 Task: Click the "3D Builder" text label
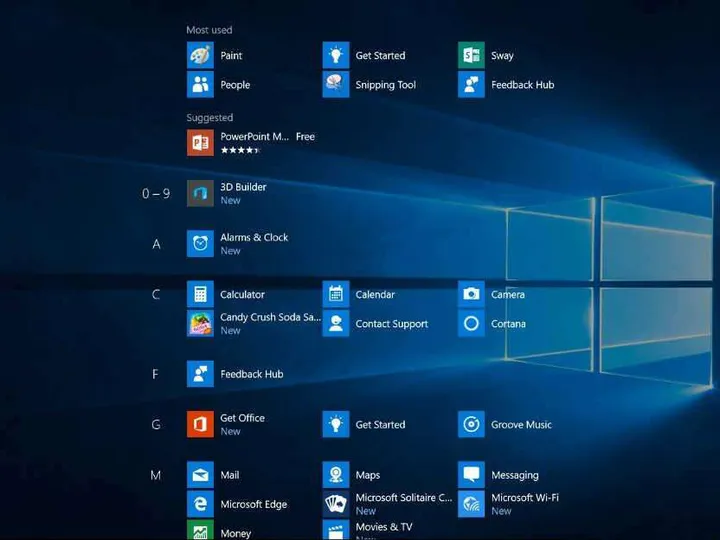click(243, 187)
